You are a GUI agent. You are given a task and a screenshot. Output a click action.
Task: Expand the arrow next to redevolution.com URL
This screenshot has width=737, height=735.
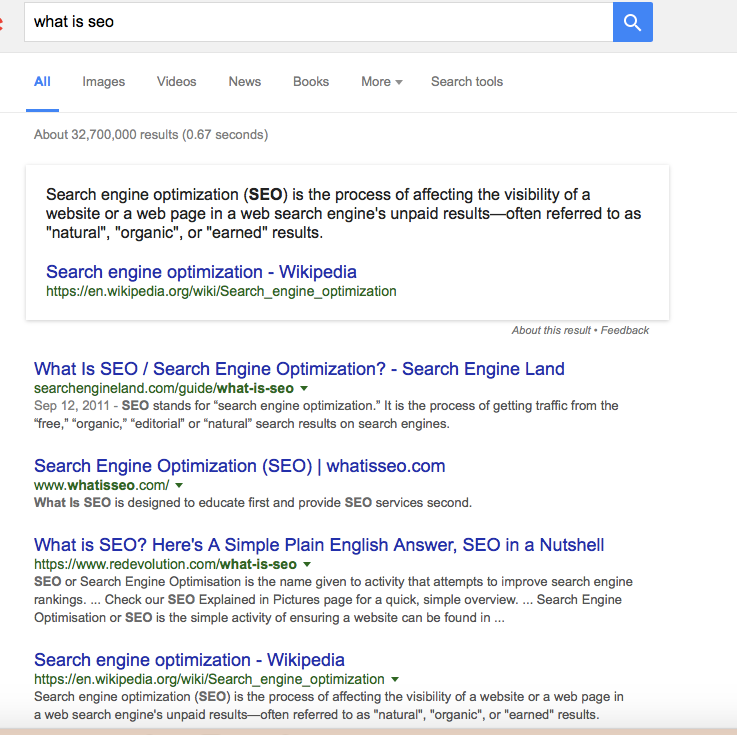pos(307,564)
